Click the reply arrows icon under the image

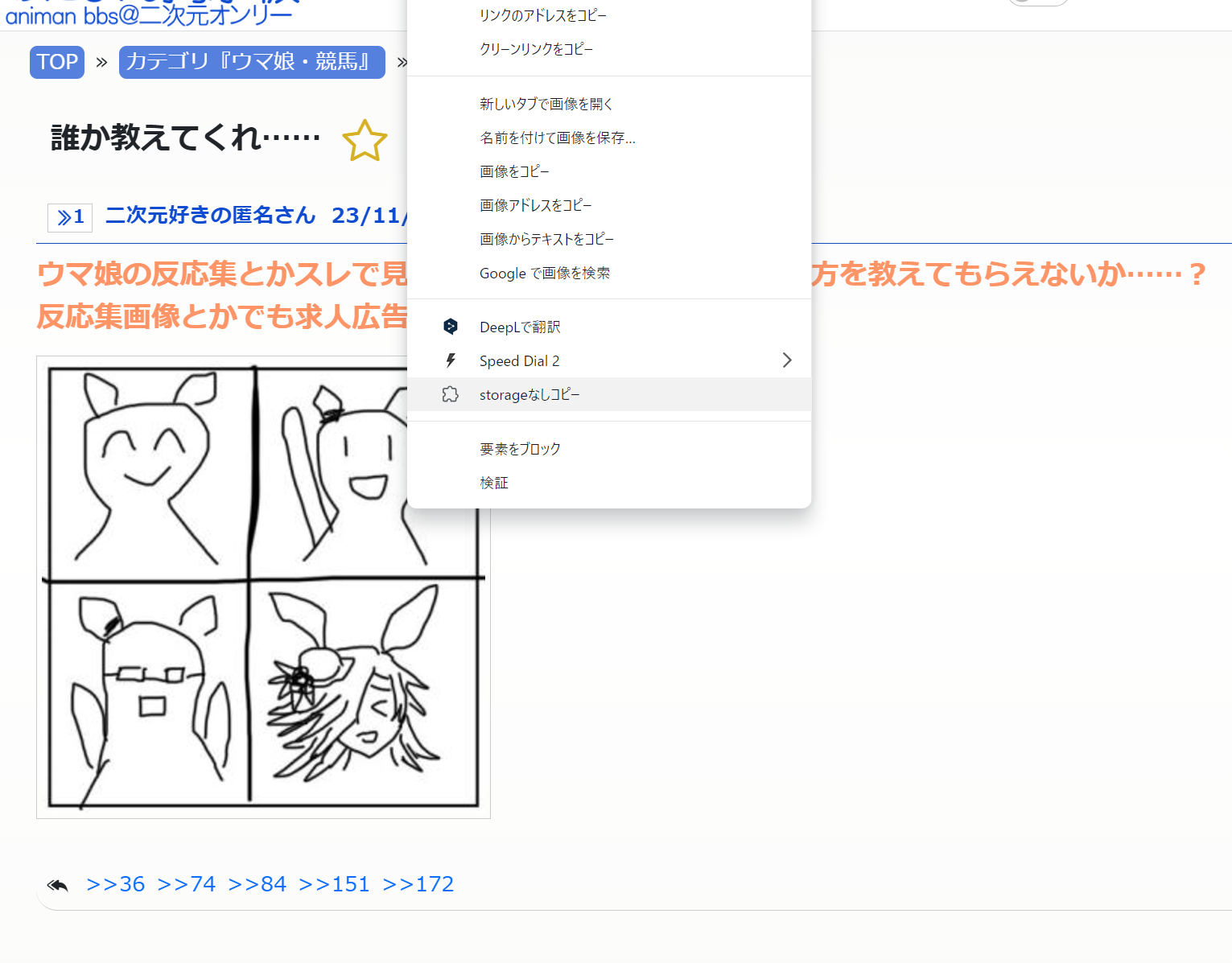[58, 885]
